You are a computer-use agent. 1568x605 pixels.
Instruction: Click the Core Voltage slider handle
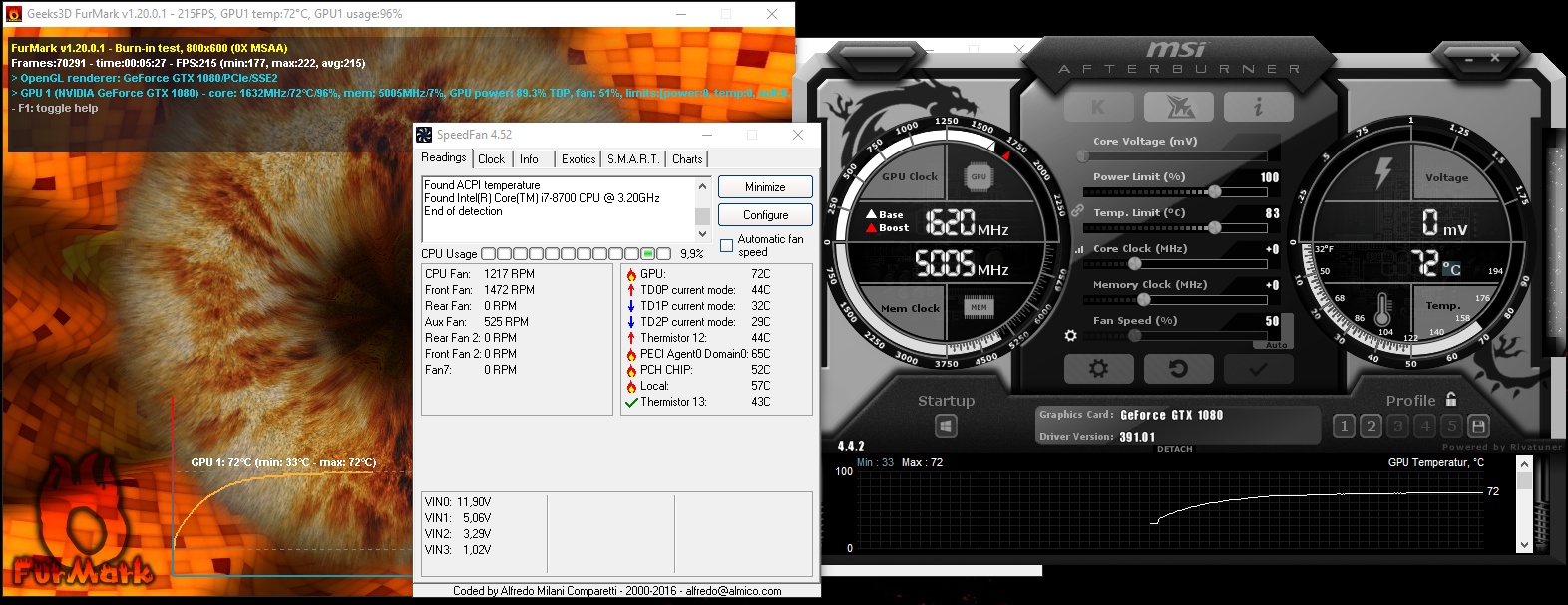1083,155
